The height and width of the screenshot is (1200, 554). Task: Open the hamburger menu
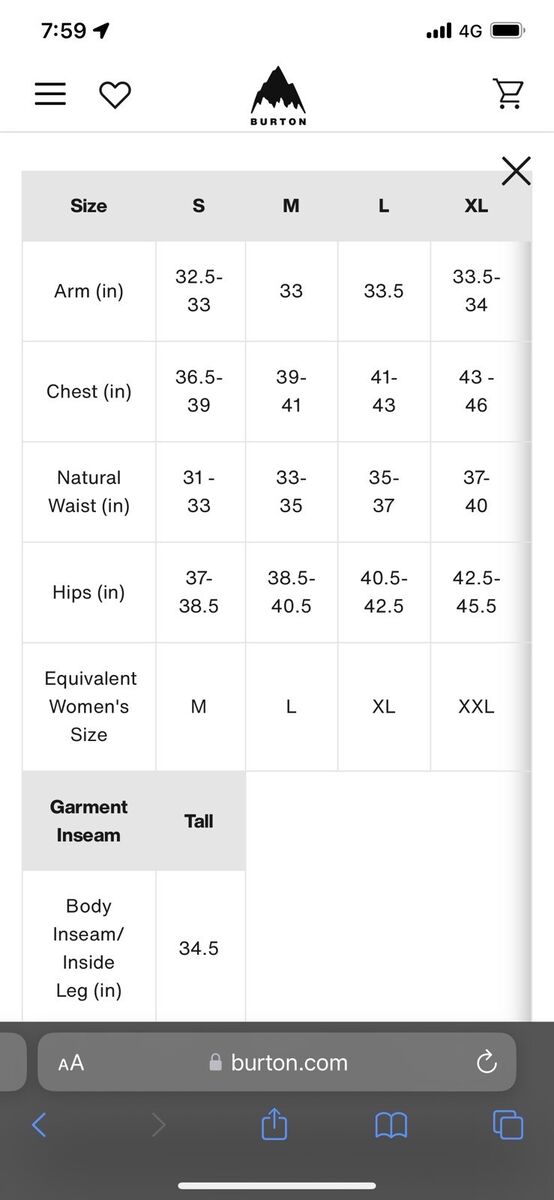[x=50, y=94]
